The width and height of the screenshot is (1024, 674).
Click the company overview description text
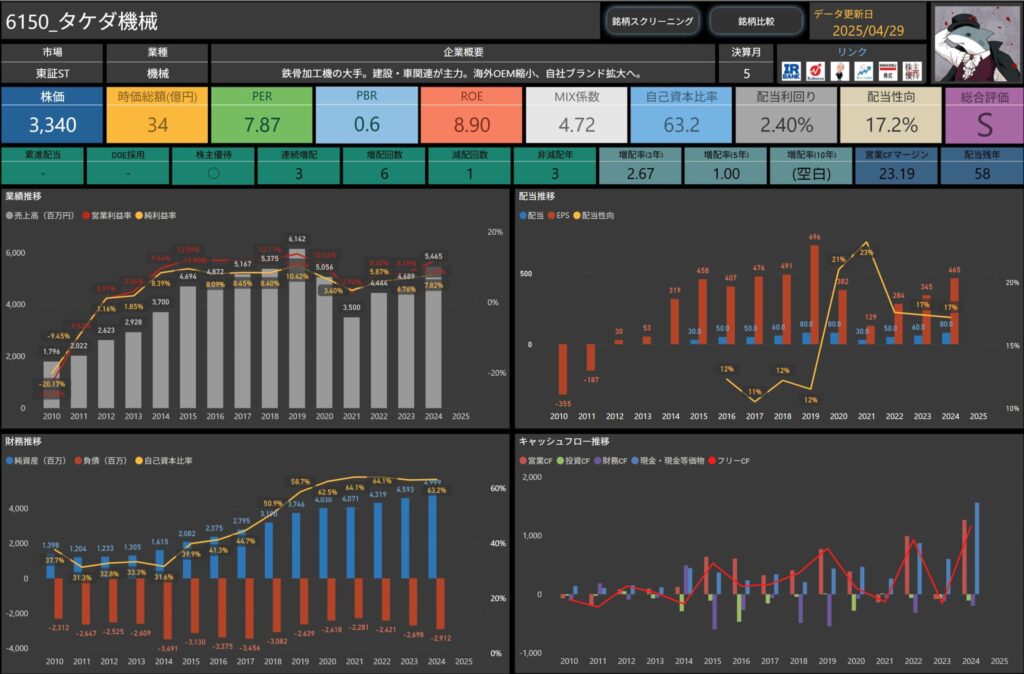(463, 73)
